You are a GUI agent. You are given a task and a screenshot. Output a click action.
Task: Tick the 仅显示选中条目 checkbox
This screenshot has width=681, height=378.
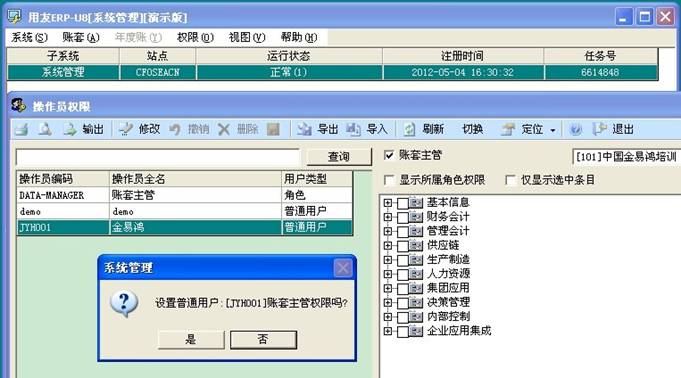pos(511,180)
